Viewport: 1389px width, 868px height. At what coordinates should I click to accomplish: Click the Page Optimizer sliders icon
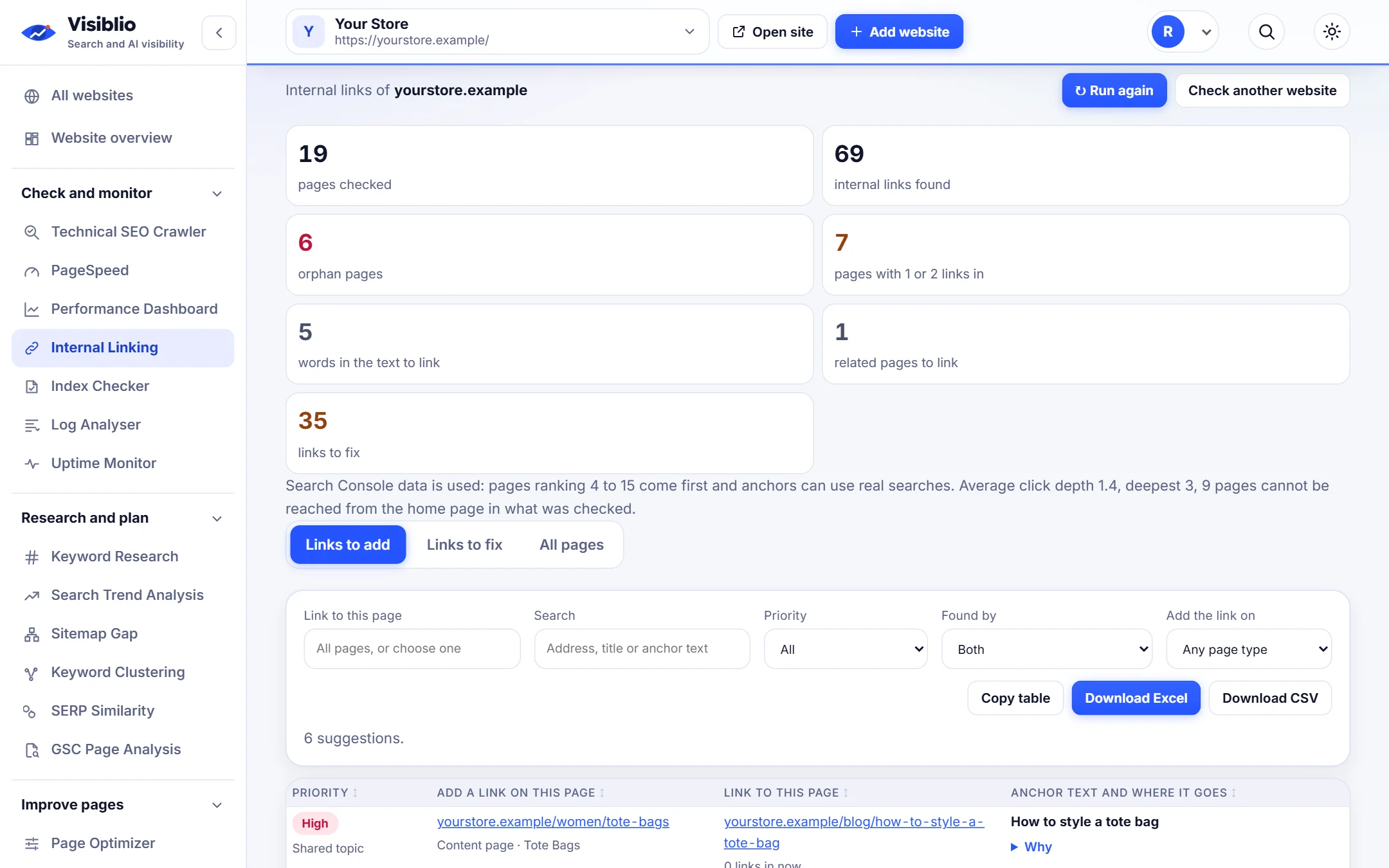point(32,844)
